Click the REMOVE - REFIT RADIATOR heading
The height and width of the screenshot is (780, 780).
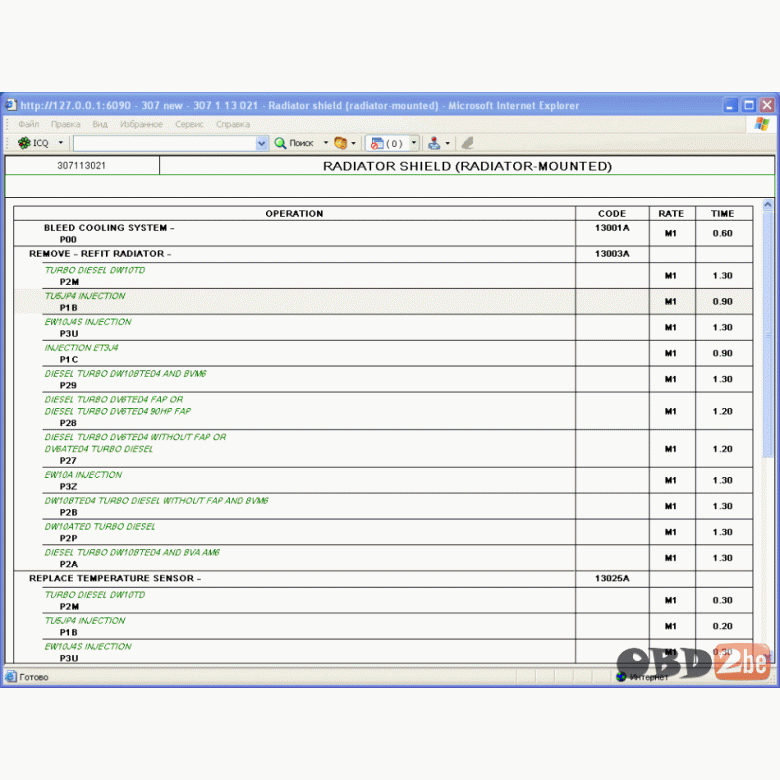100,254
